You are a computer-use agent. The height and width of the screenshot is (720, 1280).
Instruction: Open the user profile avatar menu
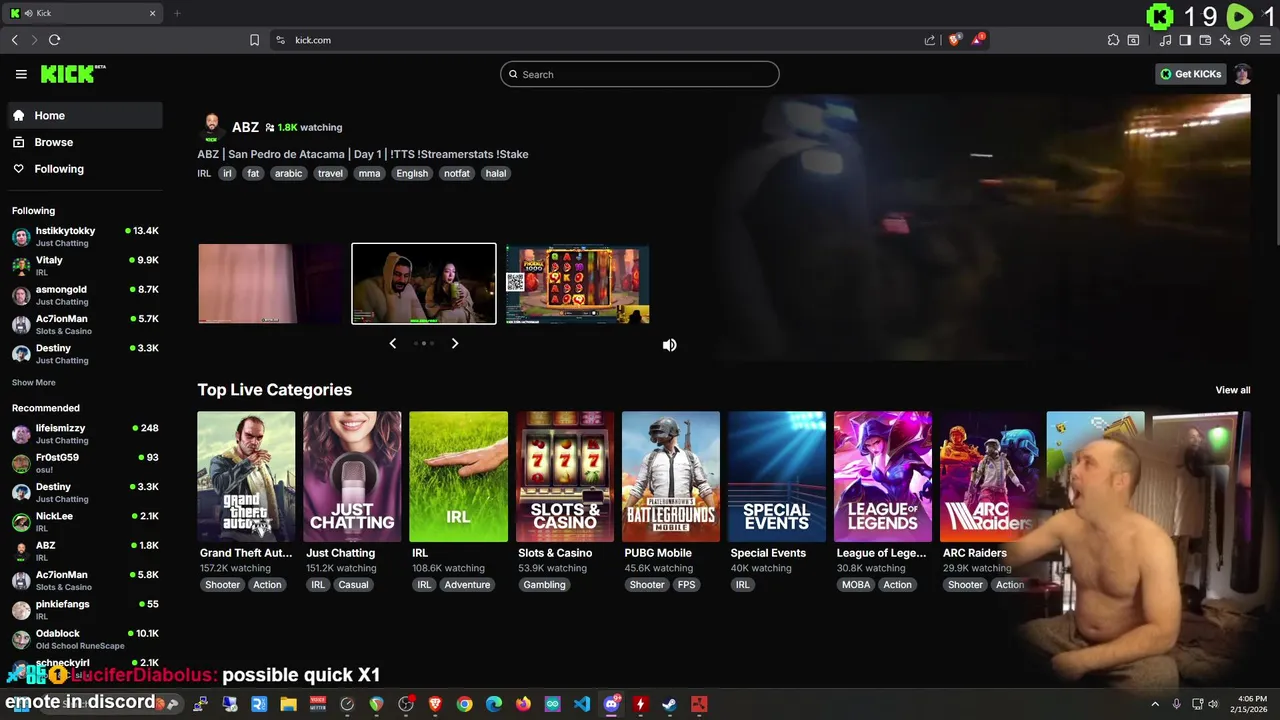coord(1242,74)
